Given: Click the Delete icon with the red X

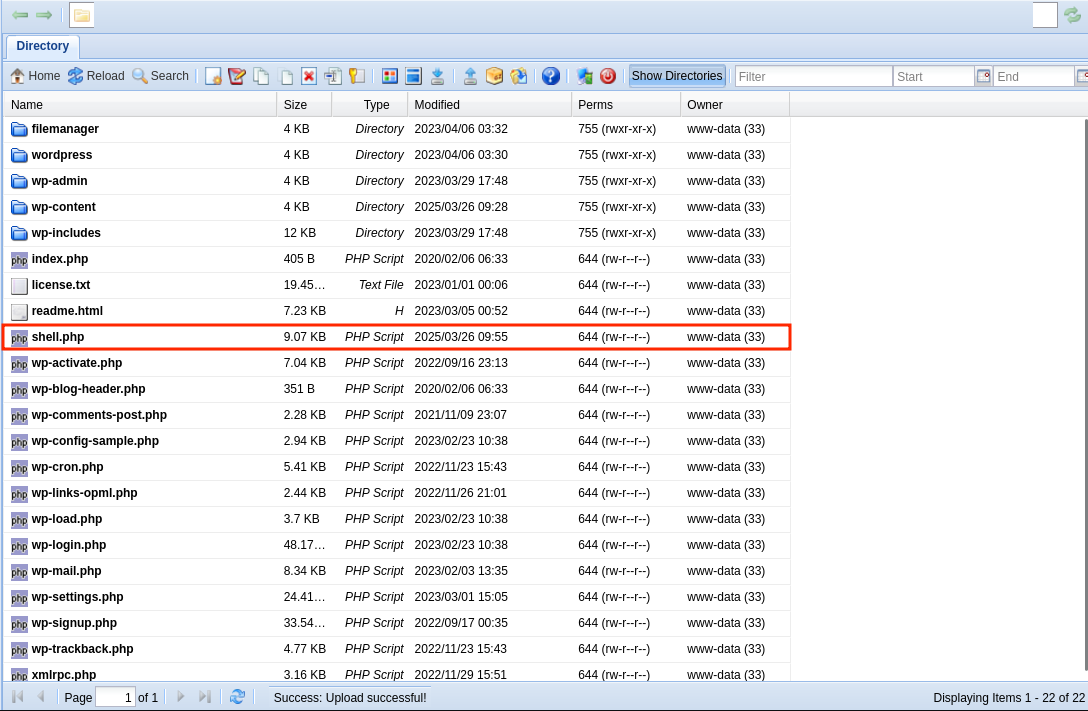Looking at the screenshot, I should (x=309, y=76).
